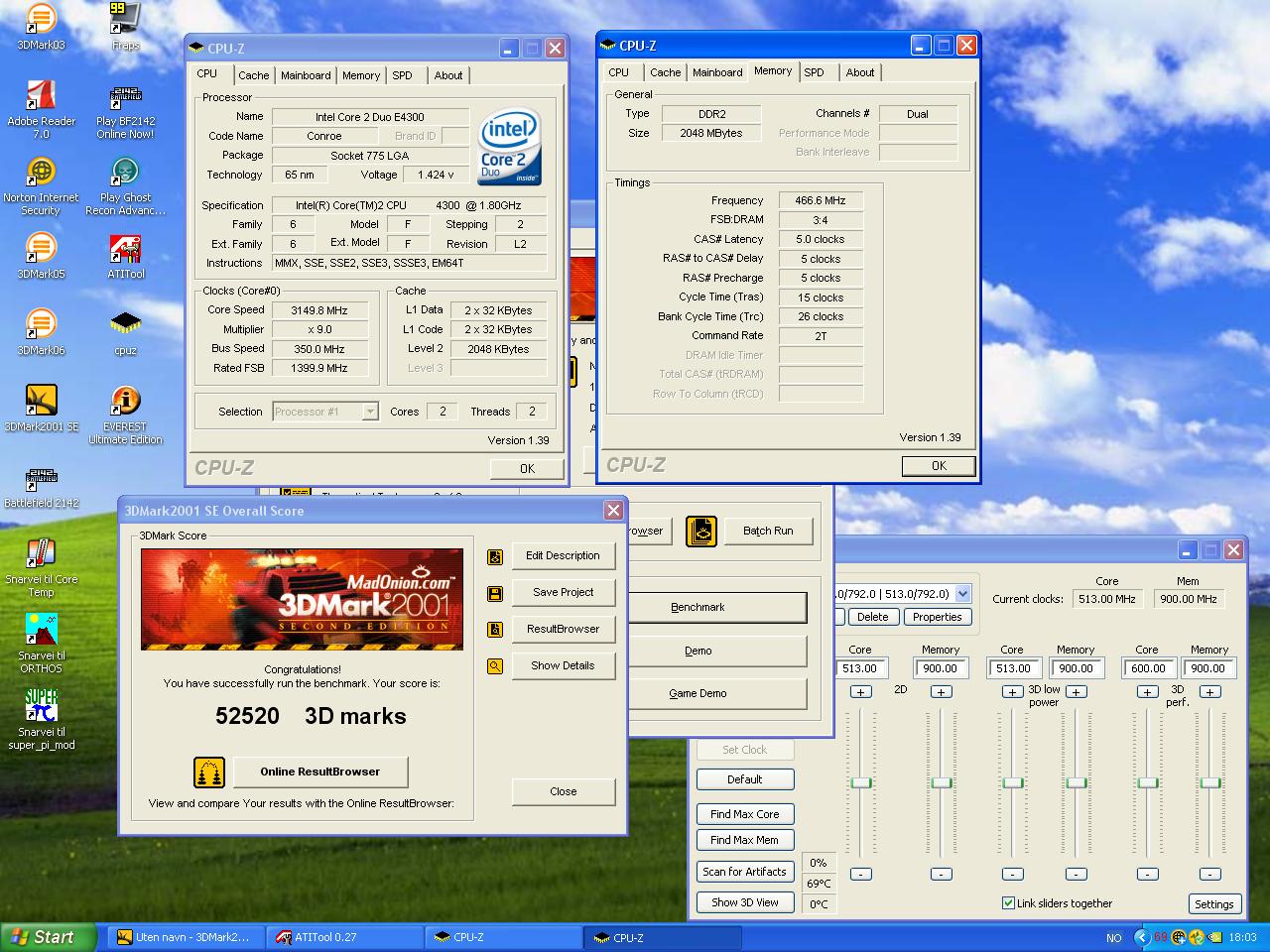Click the 3D perf Core 600.00 field

(1148, 668)
